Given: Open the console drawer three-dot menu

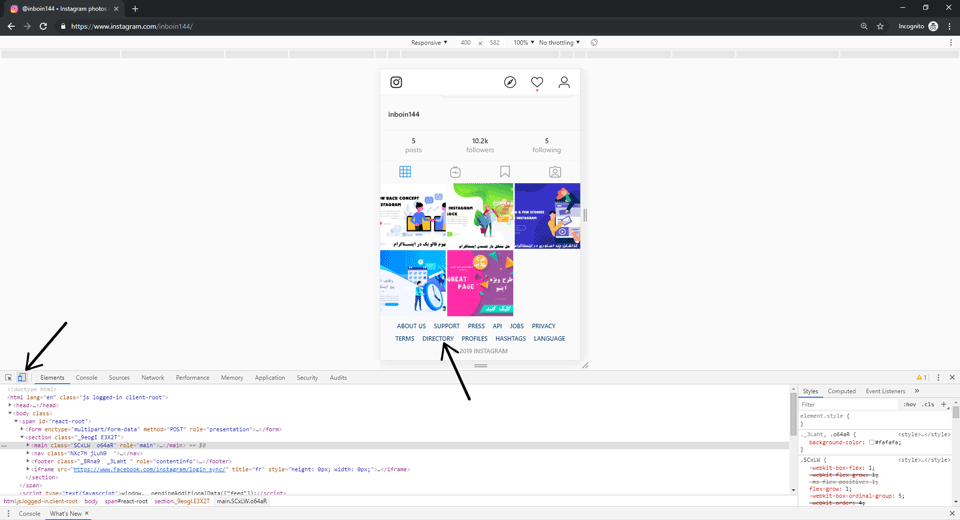Looking at the screenshot, I should [8, 513].
